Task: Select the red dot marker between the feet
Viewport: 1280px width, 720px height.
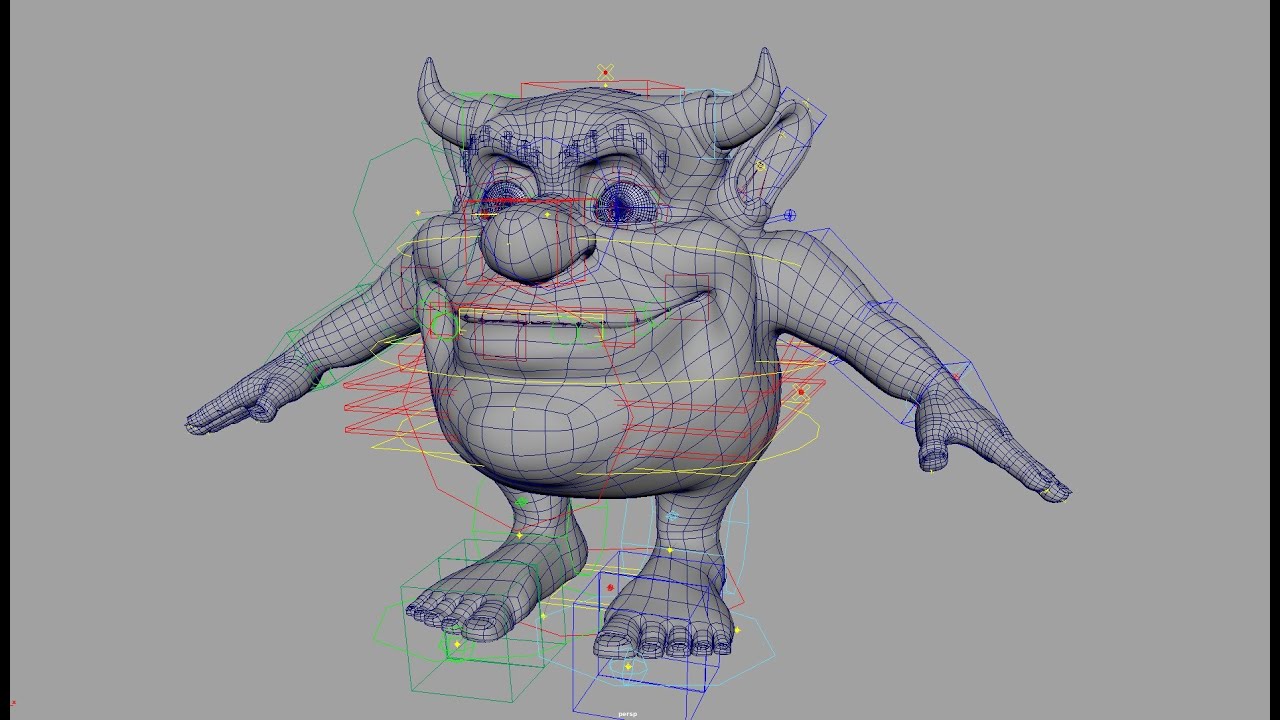Action: (x=610, y=587)
